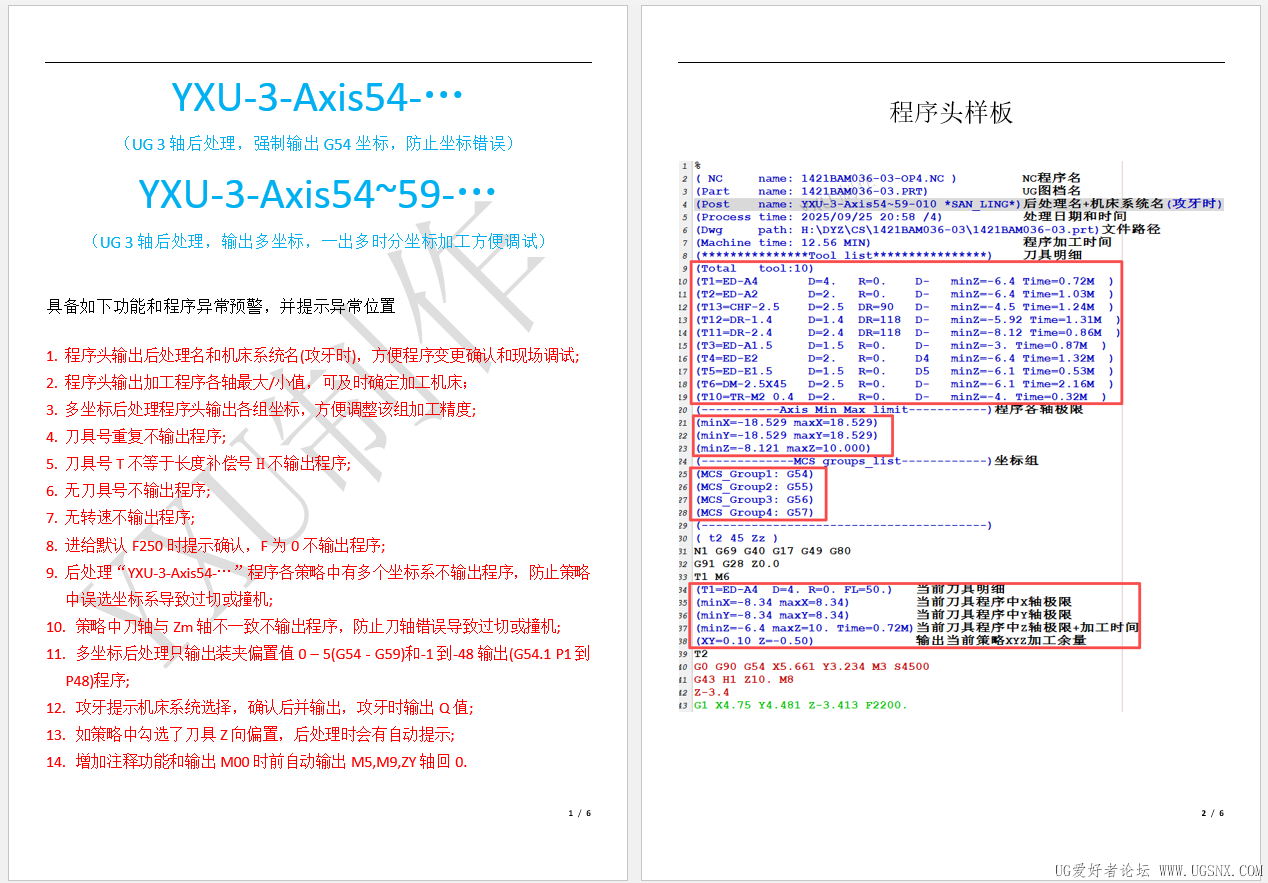Select the tool row "(T6=DM-2.5X45"
The image size is (1268, 883).
pyautogui.click(x=903, y=384)
